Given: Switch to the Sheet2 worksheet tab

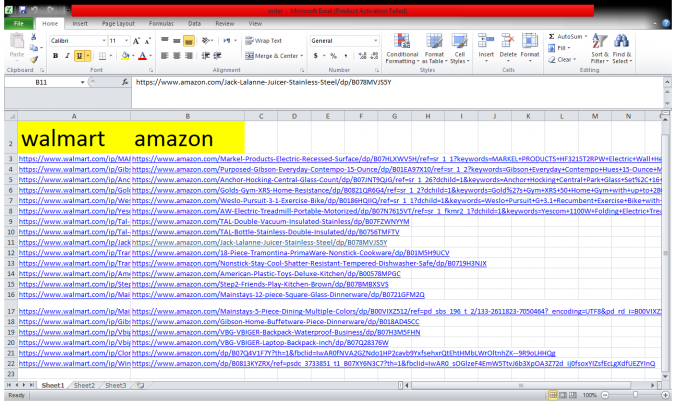Looking at the screenshot, I should (84, 384).
